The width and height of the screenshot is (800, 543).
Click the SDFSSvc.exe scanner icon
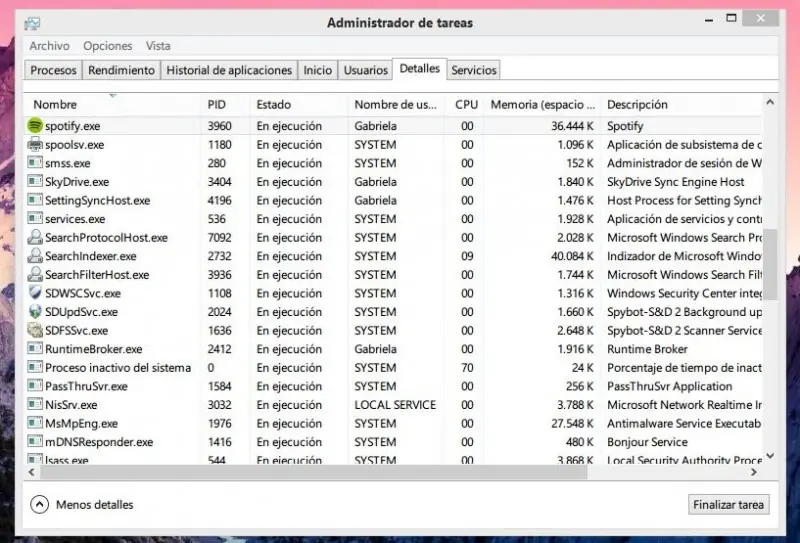[x=35, y=330]
